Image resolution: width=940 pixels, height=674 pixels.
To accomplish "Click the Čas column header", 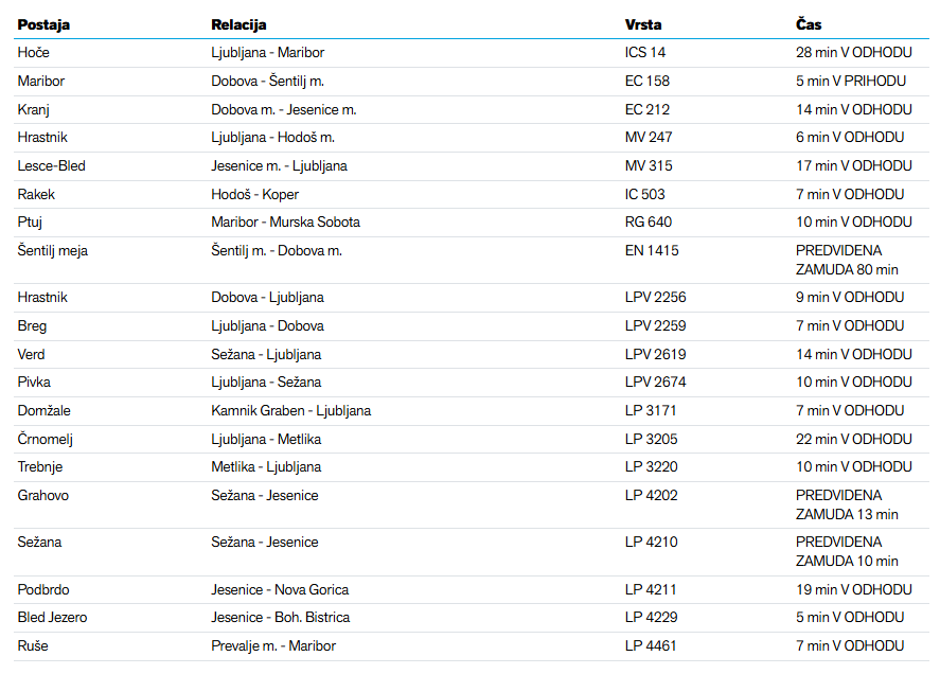I will 808,24.
